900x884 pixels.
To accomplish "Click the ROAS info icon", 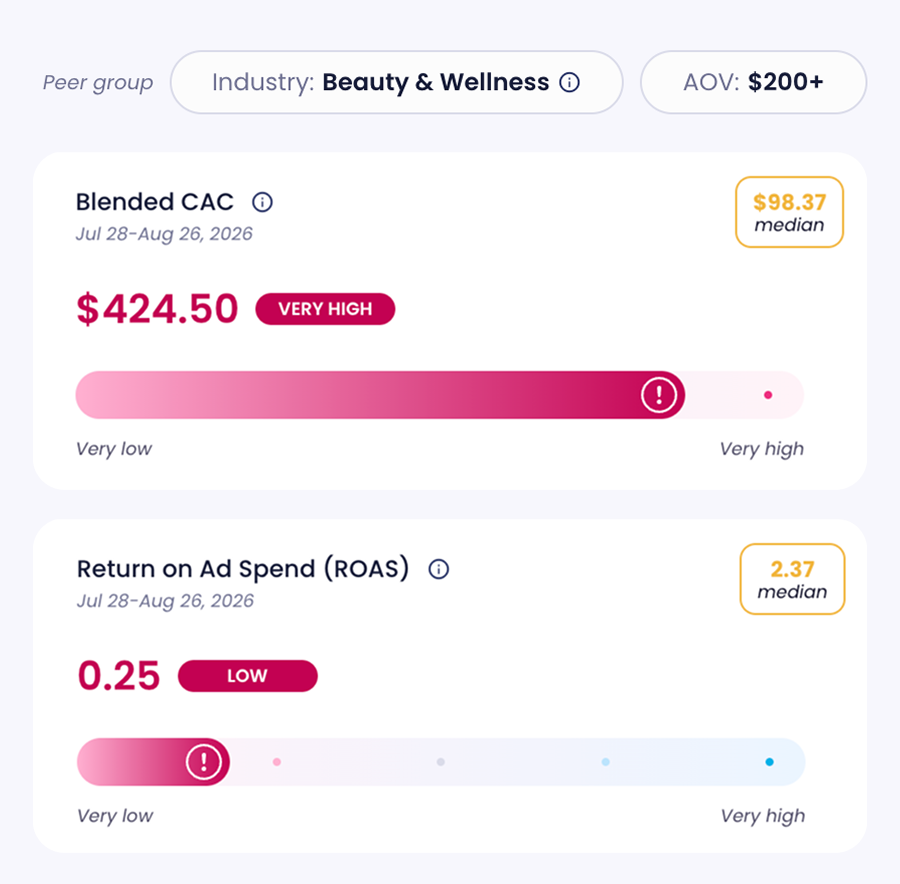I will (439, 569).
